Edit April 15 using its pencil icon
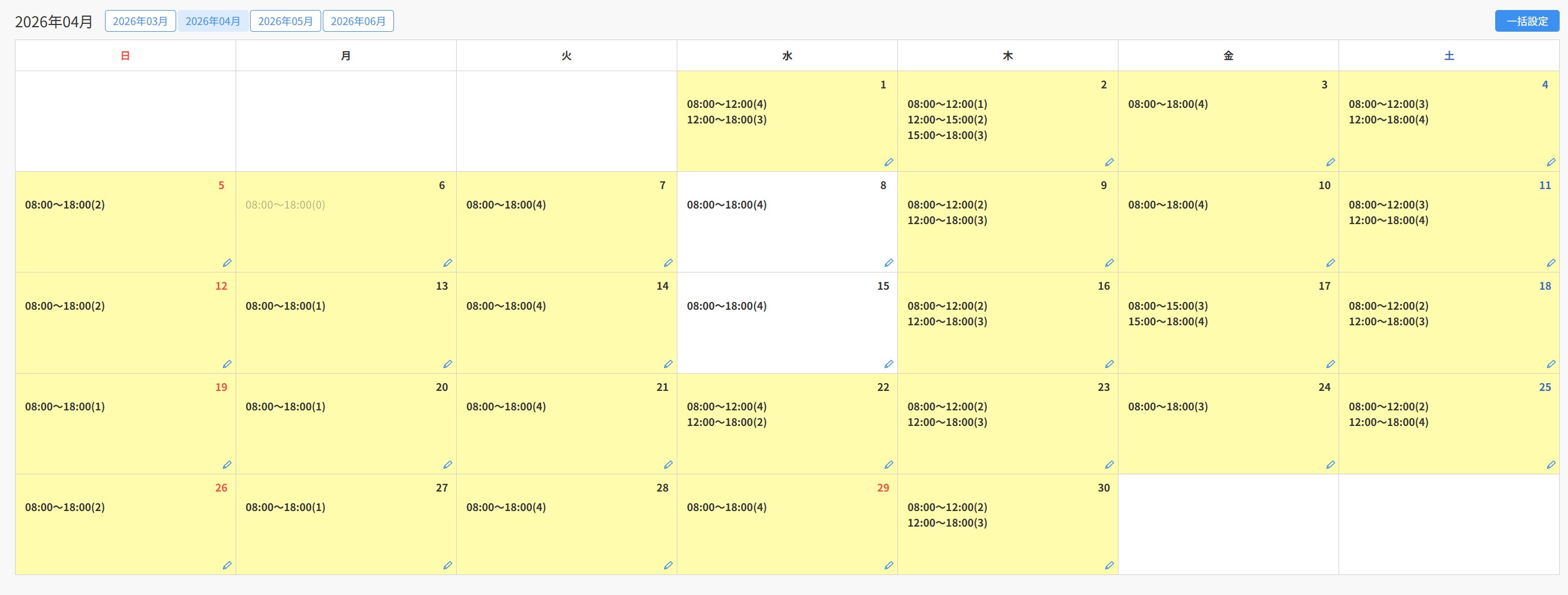This screenshot has height=595, width=1568. pos(888,364)
